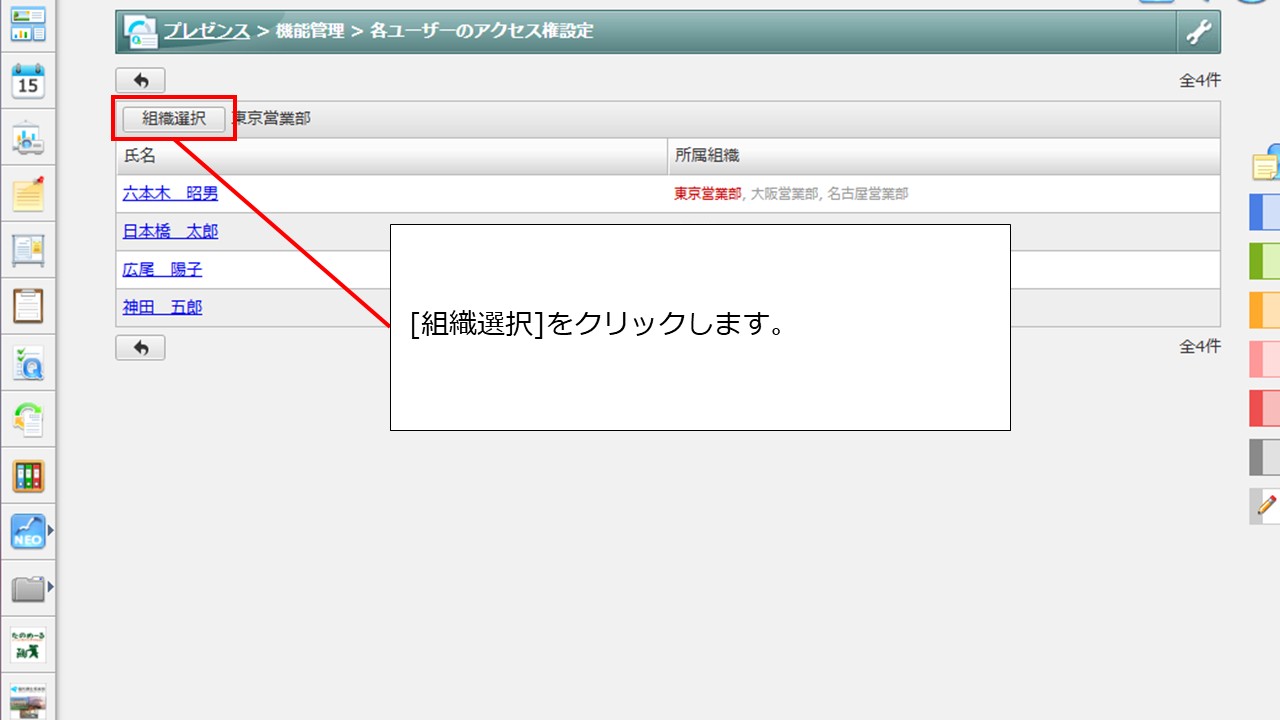Open the gray folder sidebar icon
The image size is (1280, 720).
(x=28, y=588)
